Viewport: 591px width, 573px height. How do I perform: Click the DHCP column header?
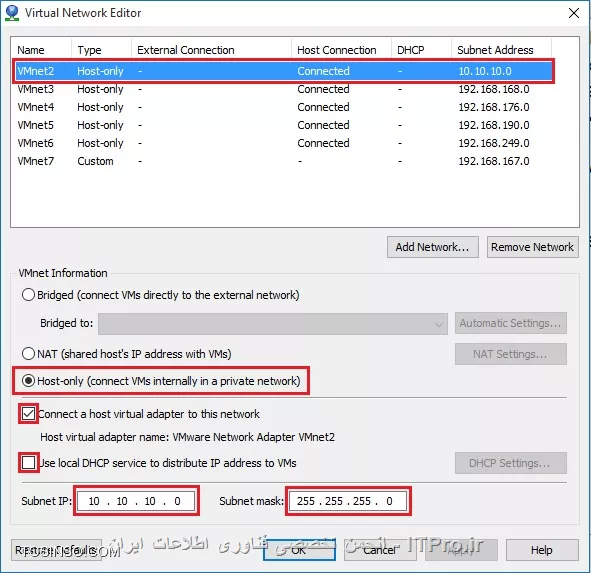(x=421, y=50)
